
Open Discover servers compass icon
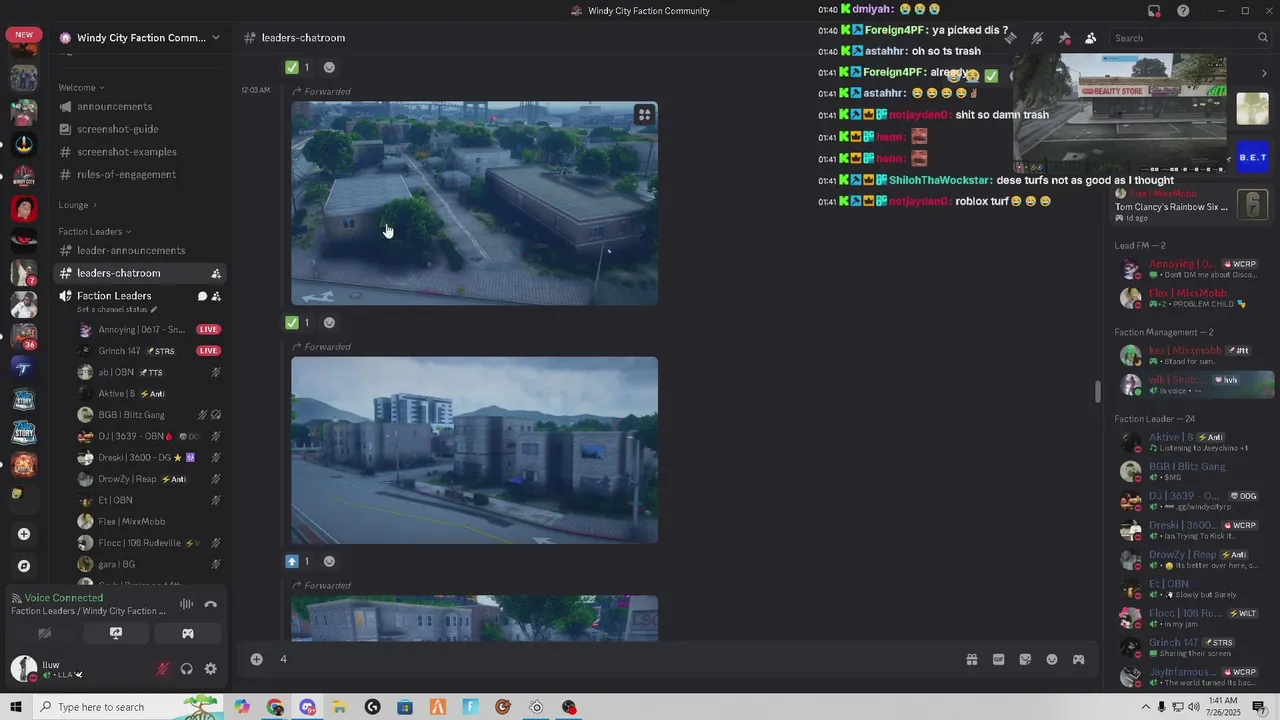[x=24, y=566]
